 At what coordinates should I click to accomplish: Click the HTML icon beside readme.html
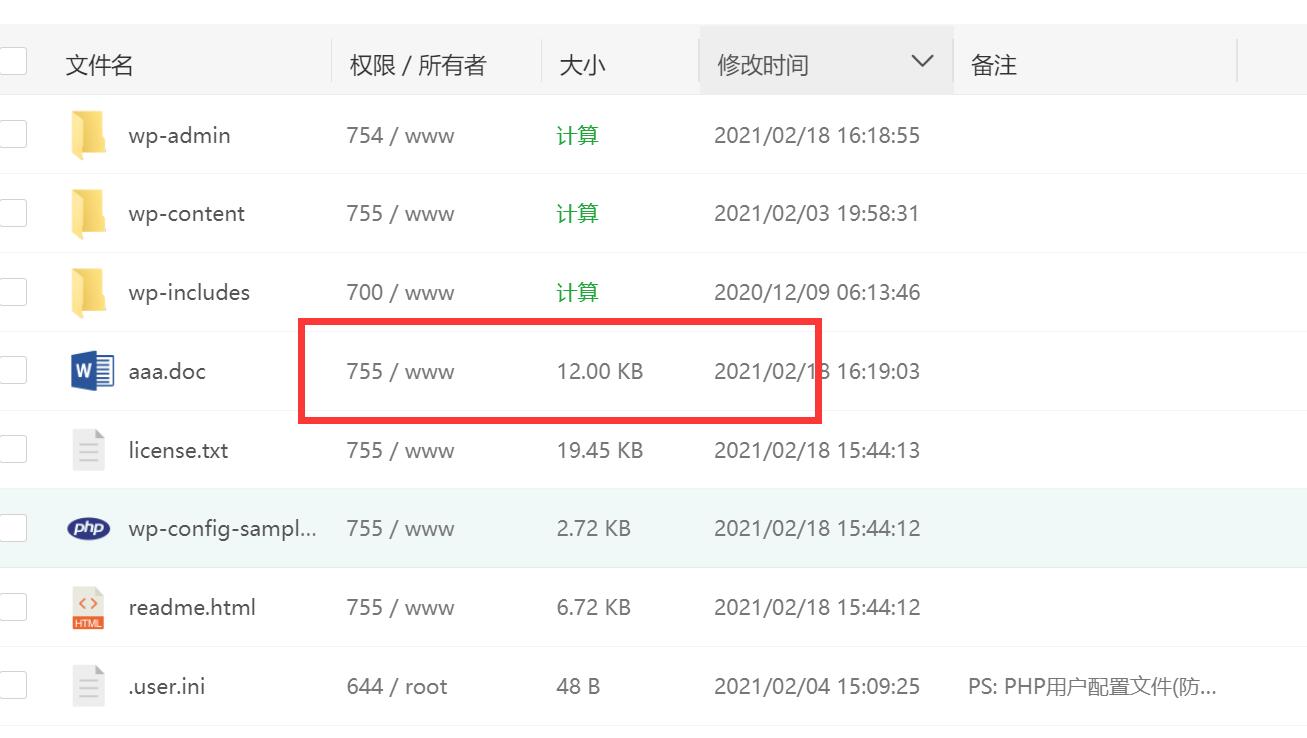pos(88,607)
